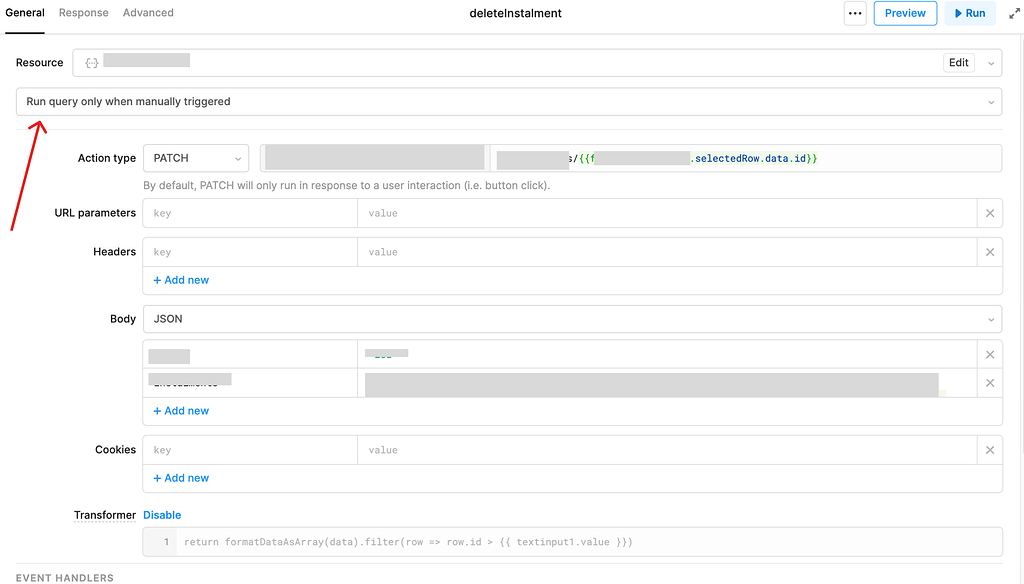Remove the Headers row with X icon

989,252
